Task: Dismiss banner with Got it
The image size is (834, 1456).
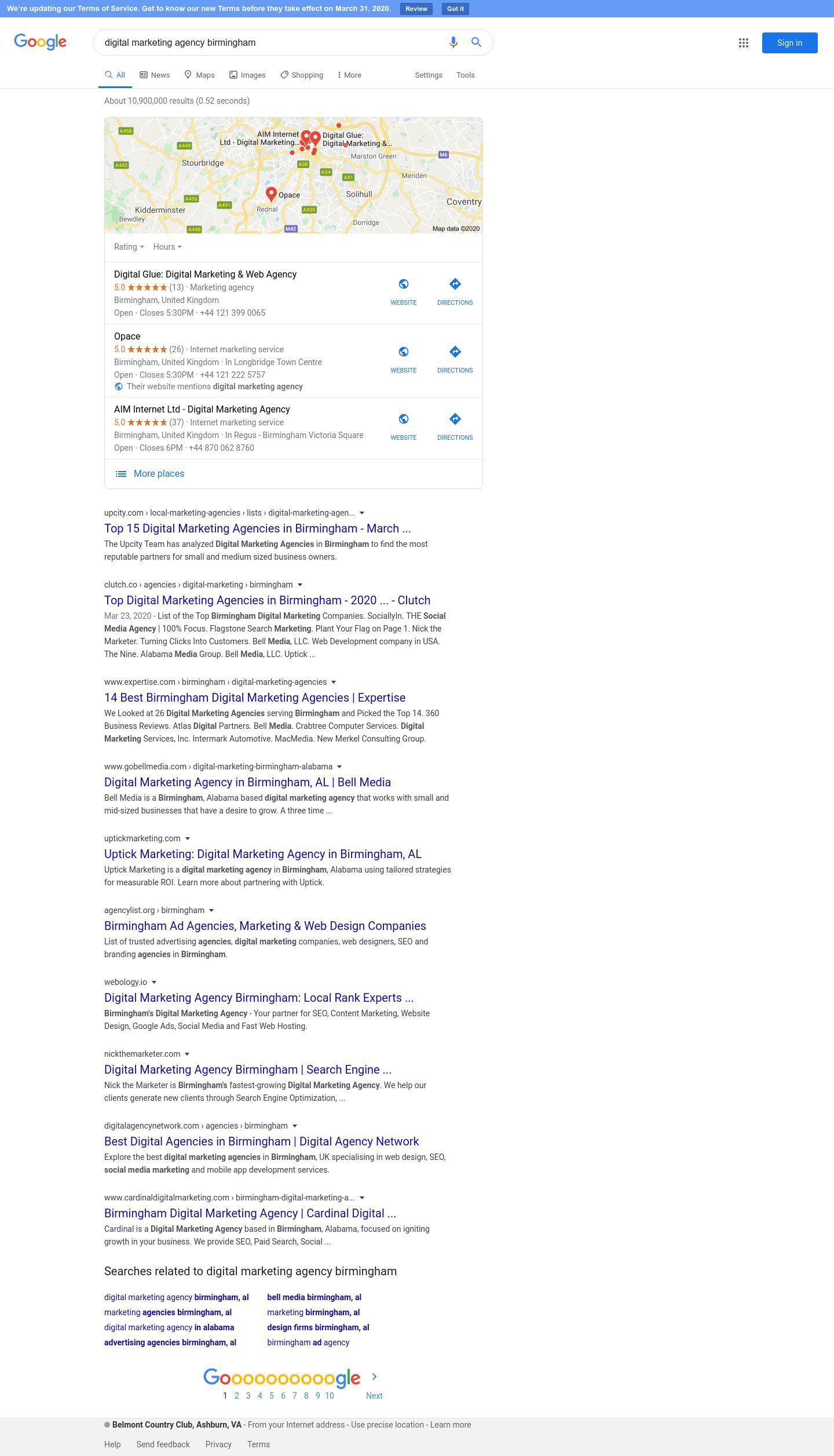Action: point(455,9)
